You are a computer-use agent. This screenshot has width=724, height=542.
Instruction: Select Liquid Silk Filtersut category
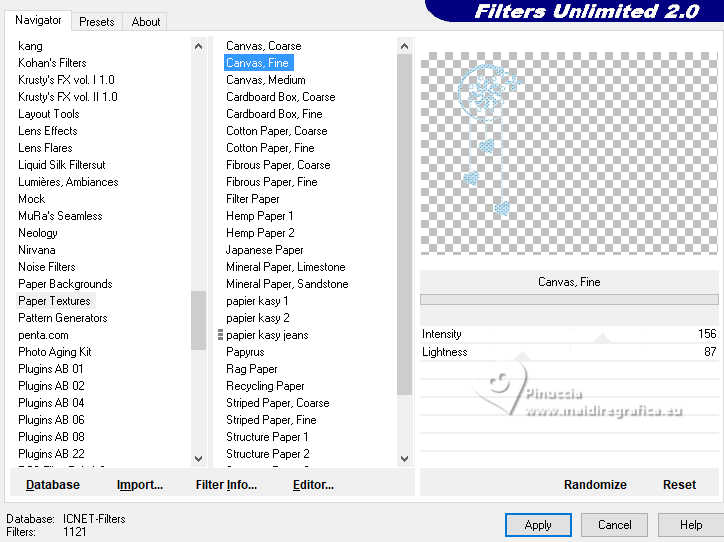[x=62, y=165]
